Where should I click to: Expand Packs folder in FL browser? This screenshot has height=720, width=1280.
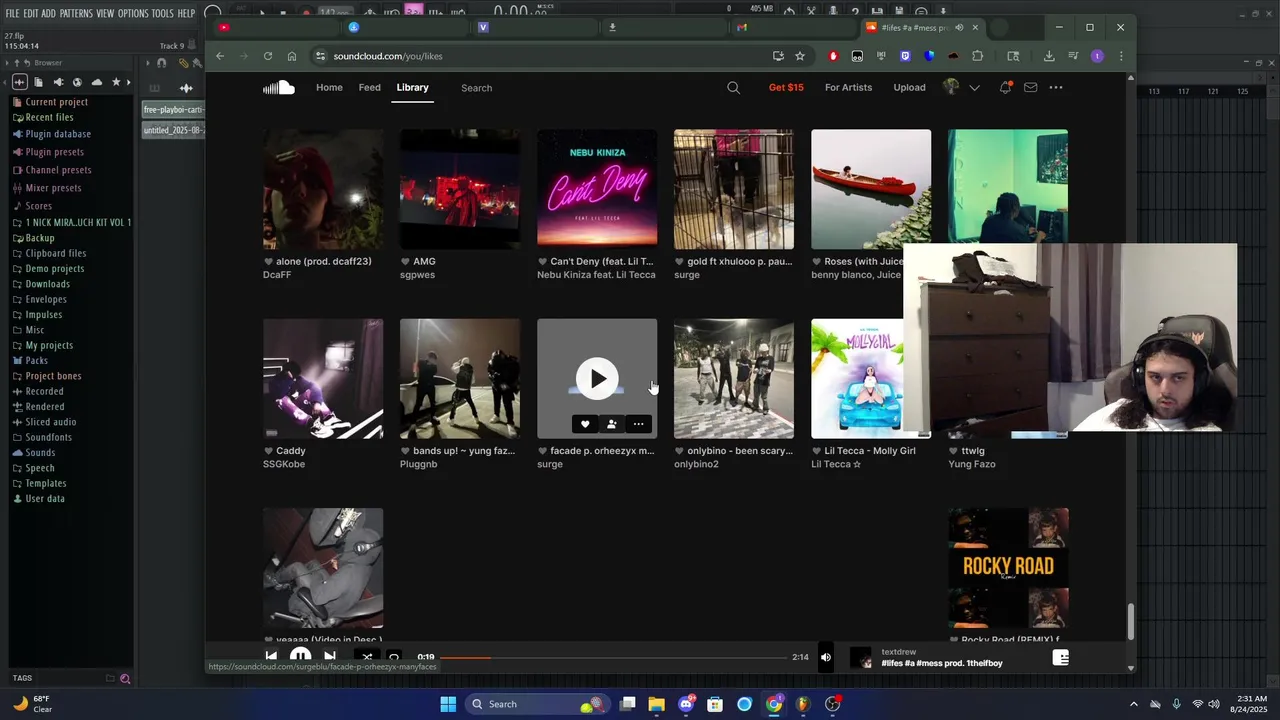36,360
